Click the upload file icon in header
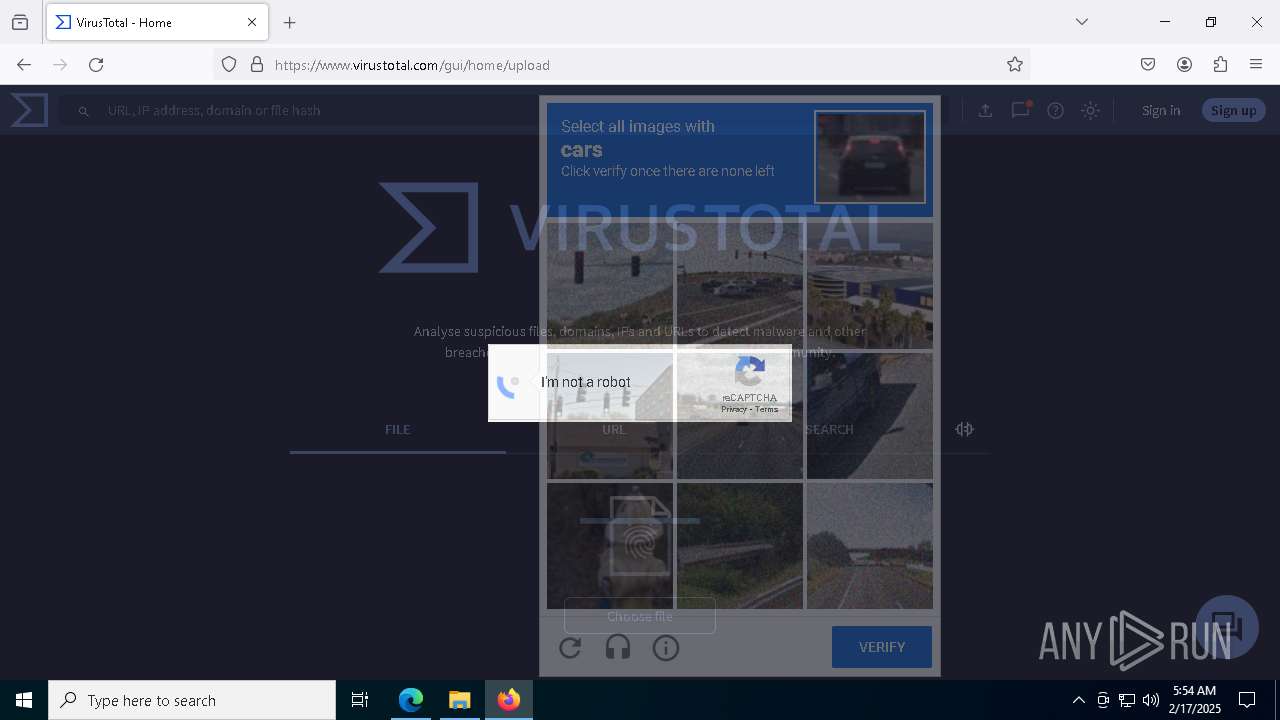1280x720 pixels. (x=985, y=110)
